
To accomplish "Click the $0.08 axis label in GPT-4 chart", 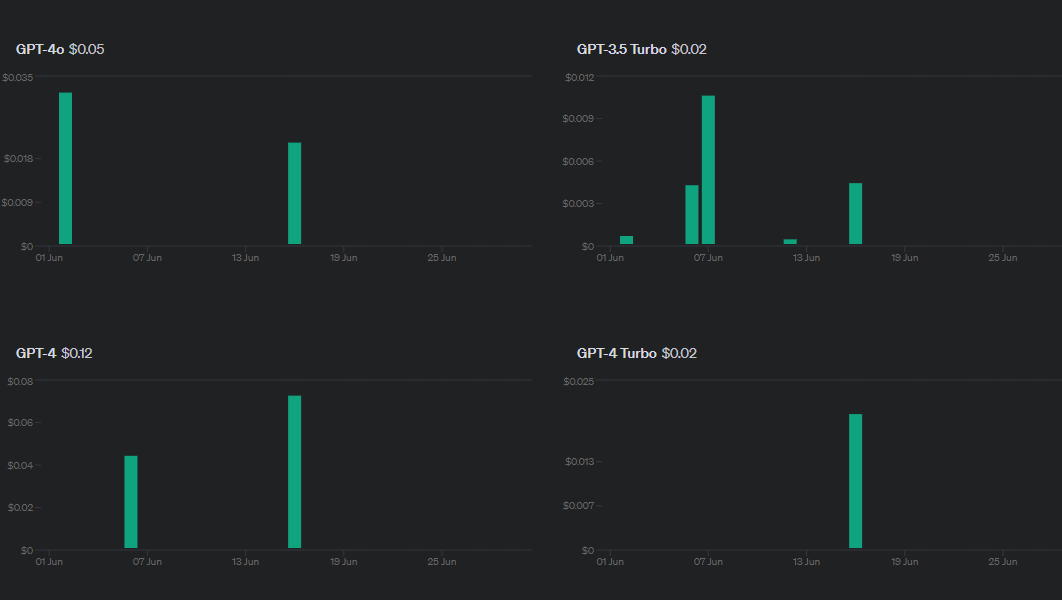I will pyautogui.click(x=20, y=381).
